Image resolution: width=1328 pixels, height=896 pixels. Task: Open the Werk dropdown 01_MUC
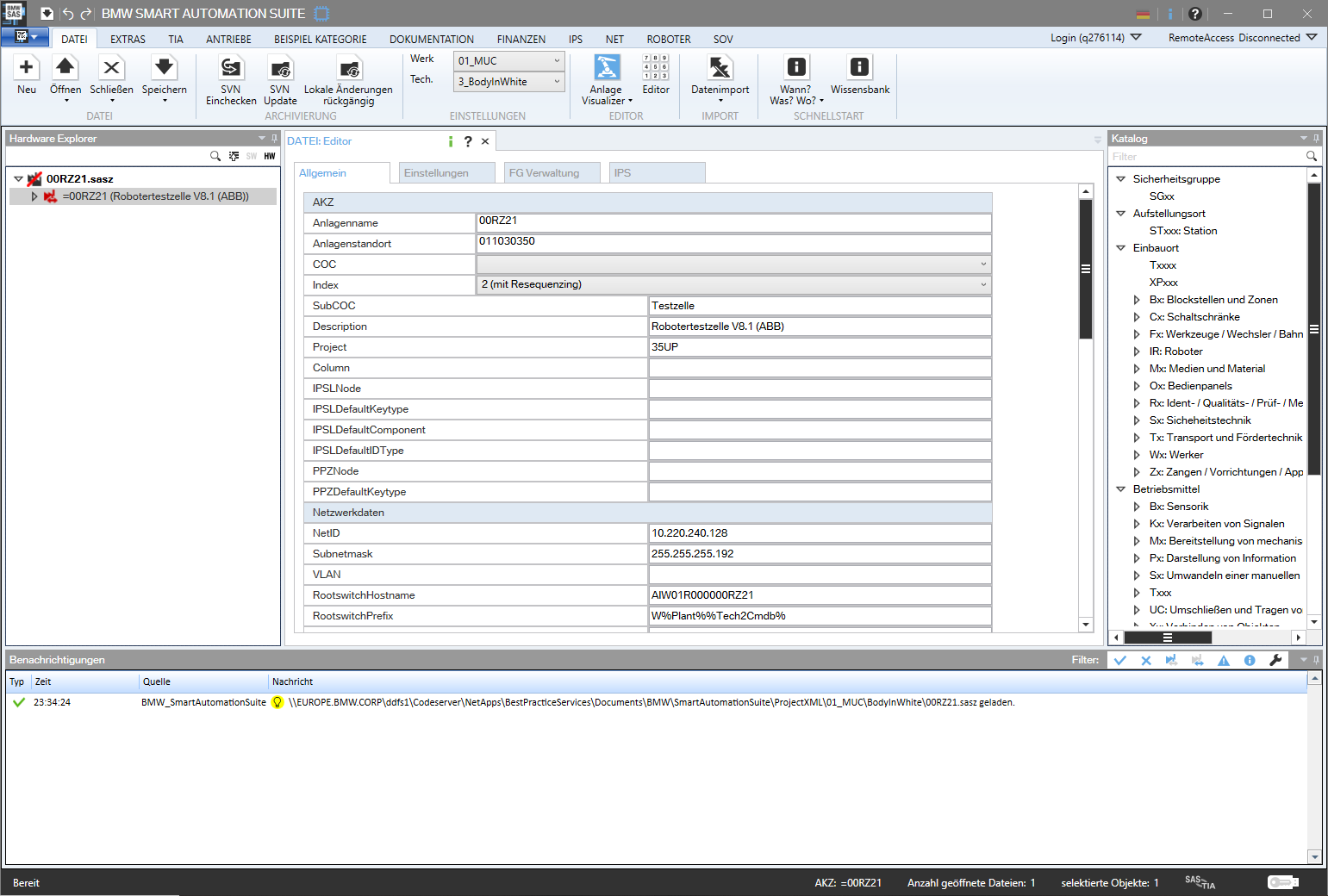[x=508, y=61]
